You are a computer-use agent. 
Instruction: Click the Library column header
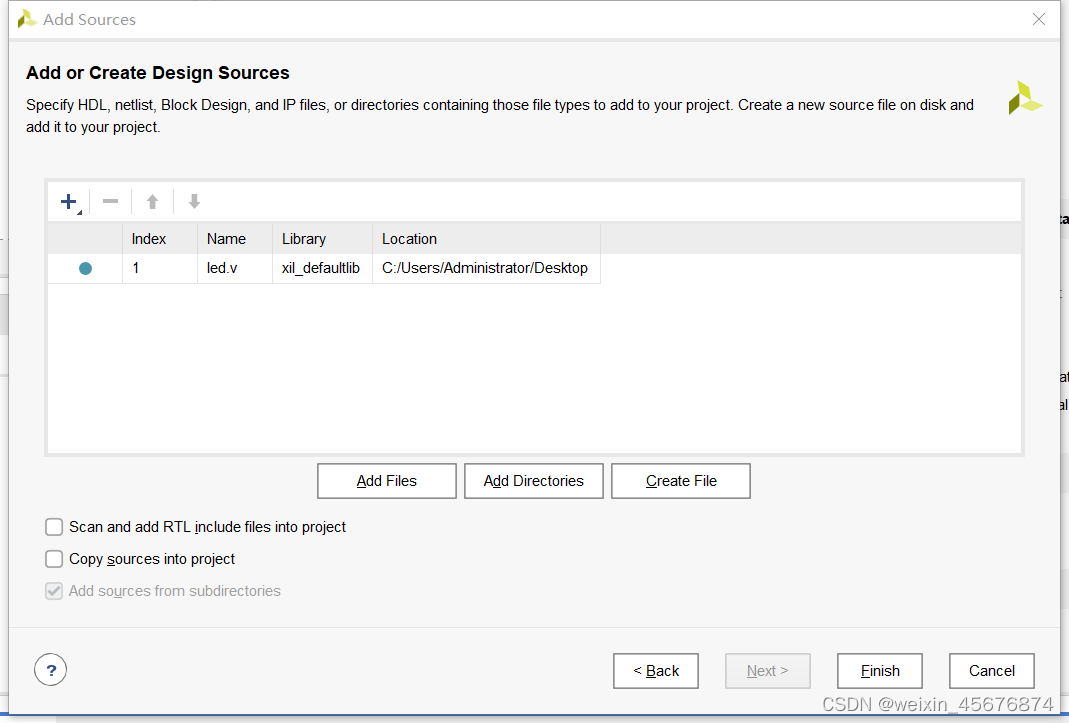(322, 239)
